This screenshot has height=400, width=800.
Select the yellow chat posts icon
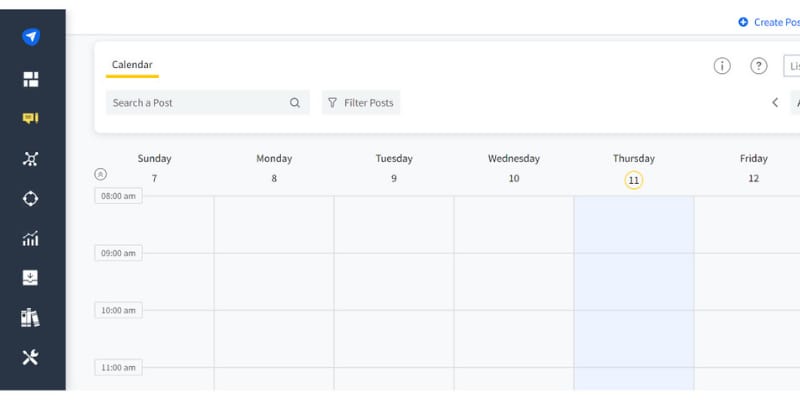coord(31,118)
